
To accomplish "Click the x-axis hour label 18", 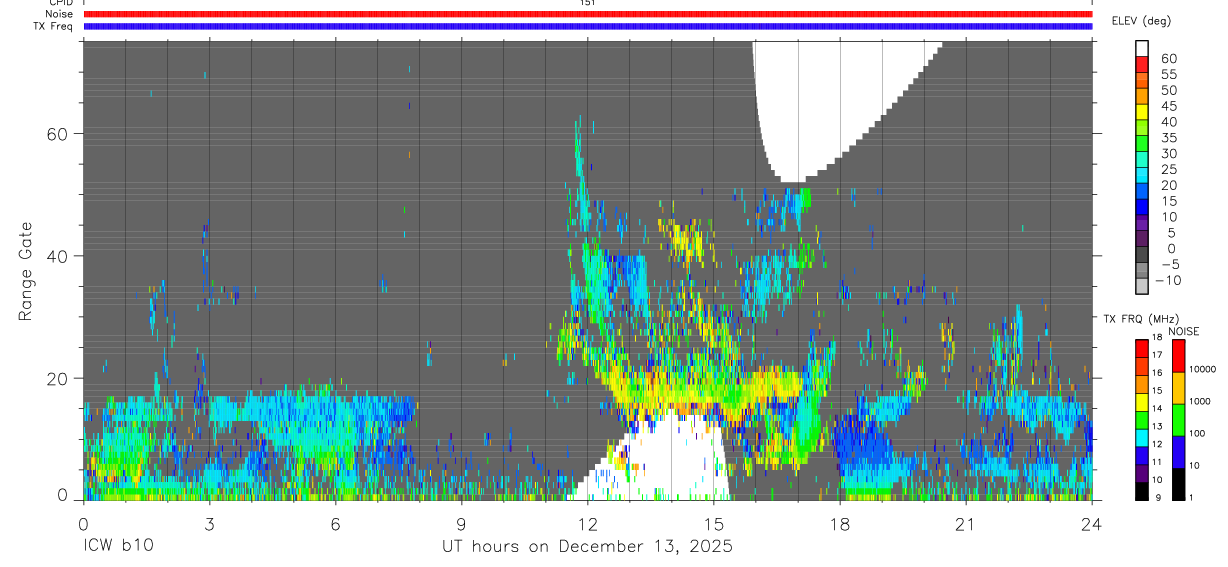I will (840, 524).
